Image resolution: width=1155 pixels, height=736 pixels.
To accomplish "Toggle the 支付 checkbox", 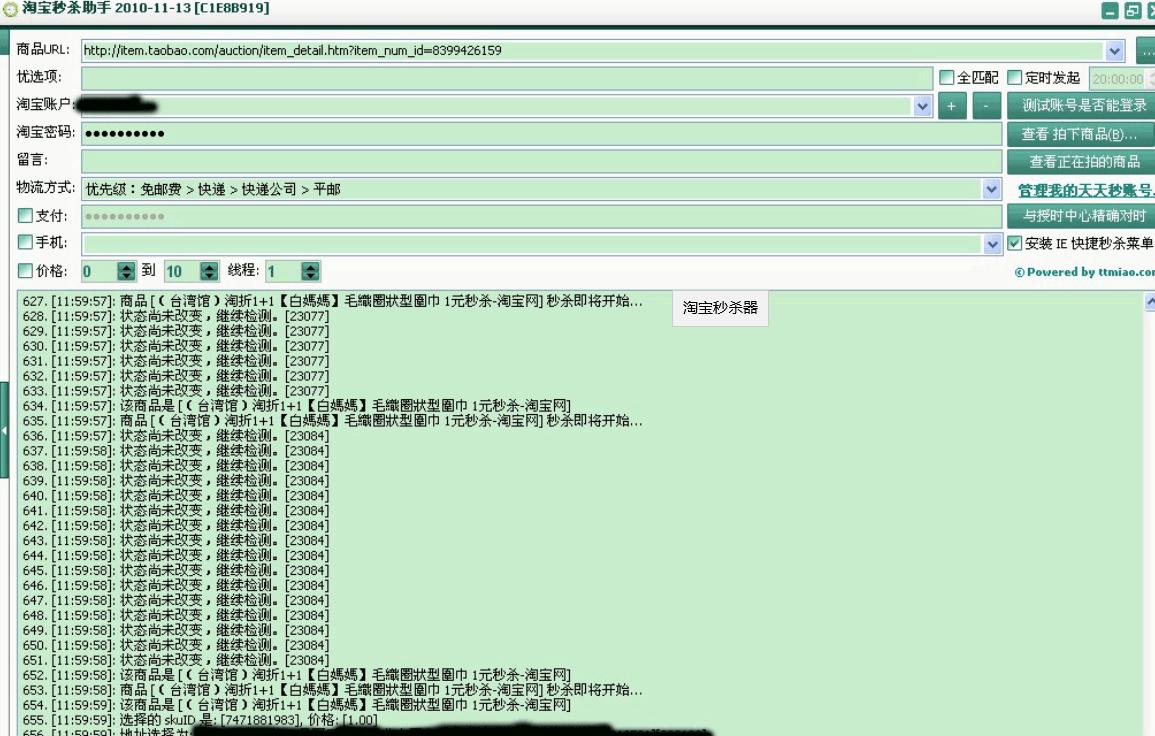I will tap(25, 215).
